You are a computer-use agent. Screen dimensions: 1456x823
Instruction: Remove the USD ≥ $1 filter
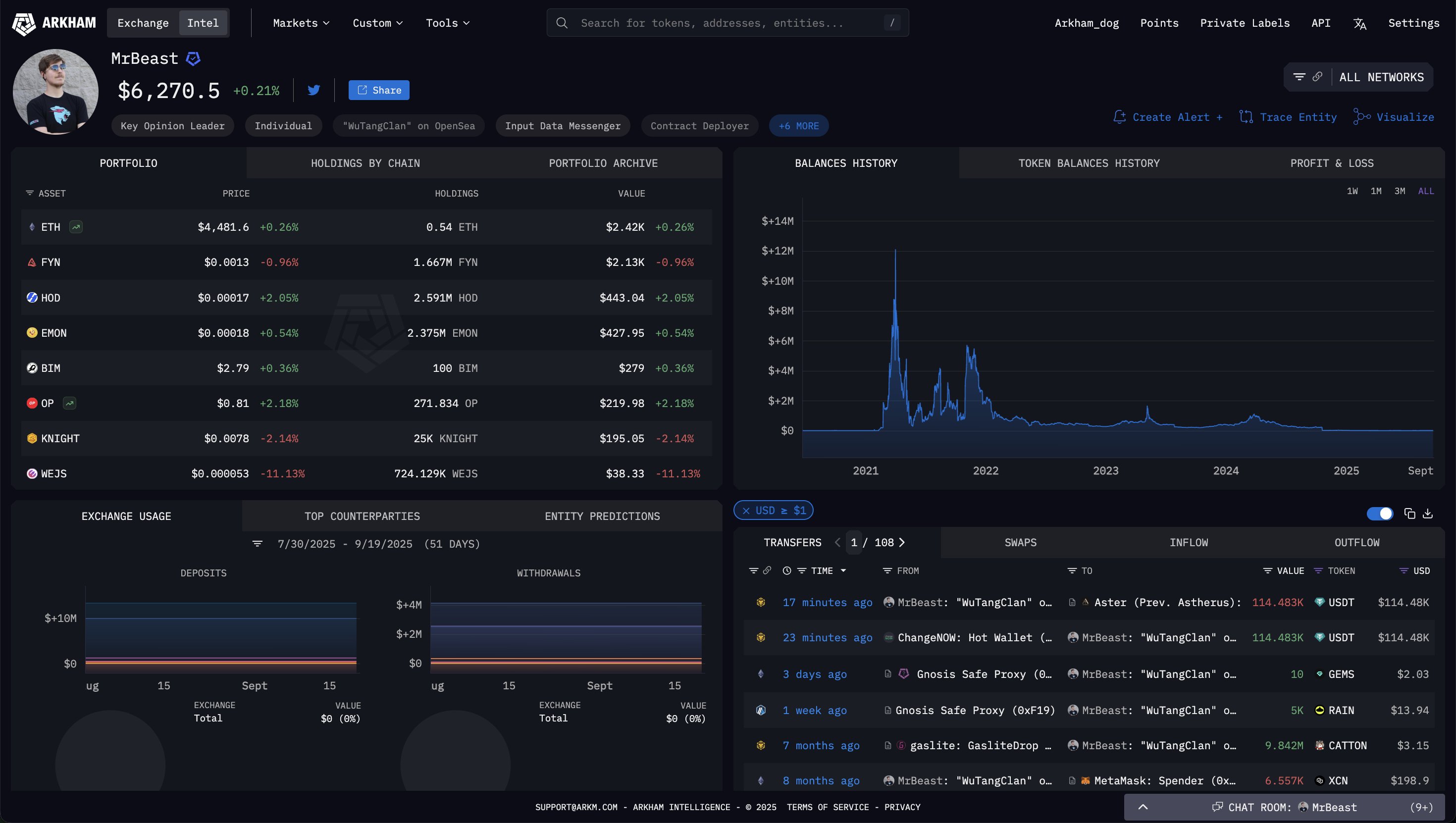pos(746,511)
